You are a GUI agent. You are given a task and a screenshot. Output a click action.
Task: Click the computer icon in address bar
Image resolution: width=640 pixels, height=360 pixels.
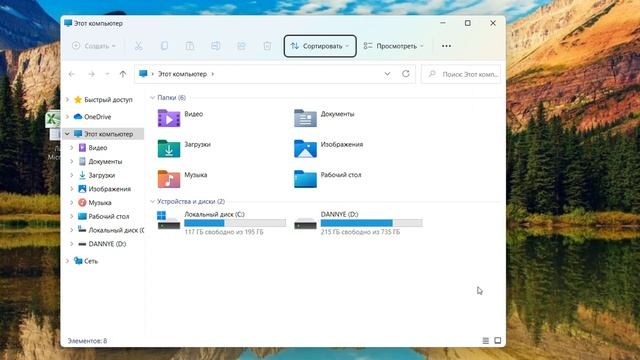coord(143,74)
